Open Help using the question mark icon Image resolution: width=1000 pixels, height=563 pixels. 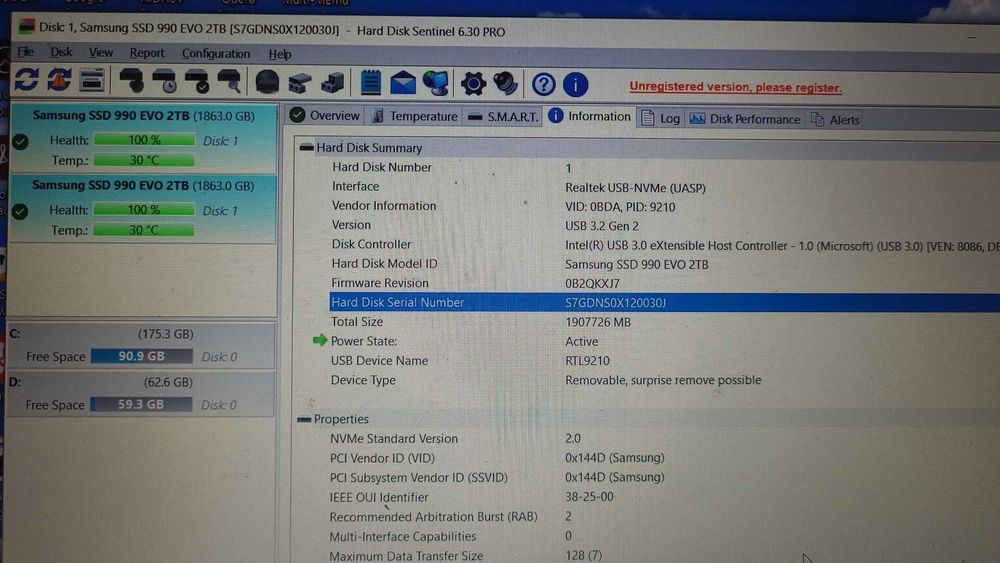click(543, 84)
